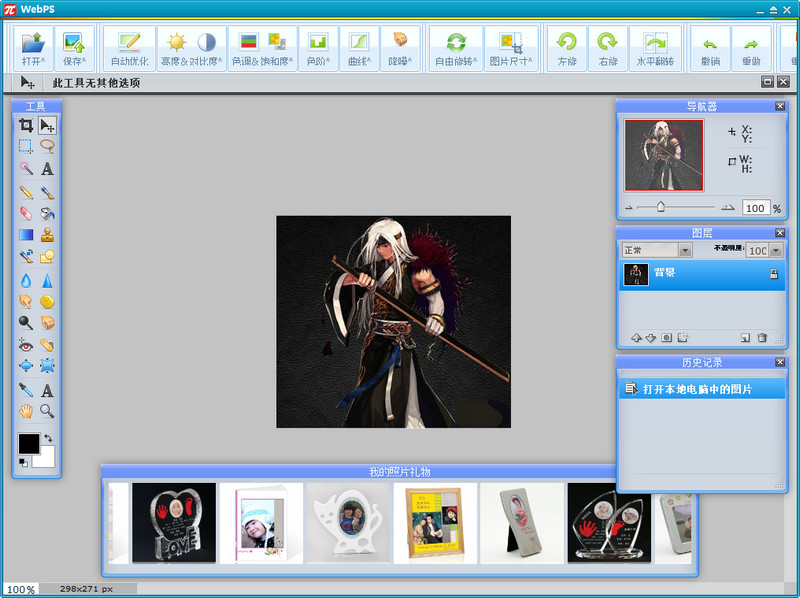Open the 自由旋转 free rotate option
Image resolution: width=800 pixels, height=598 pixels.
click(456, 49)
